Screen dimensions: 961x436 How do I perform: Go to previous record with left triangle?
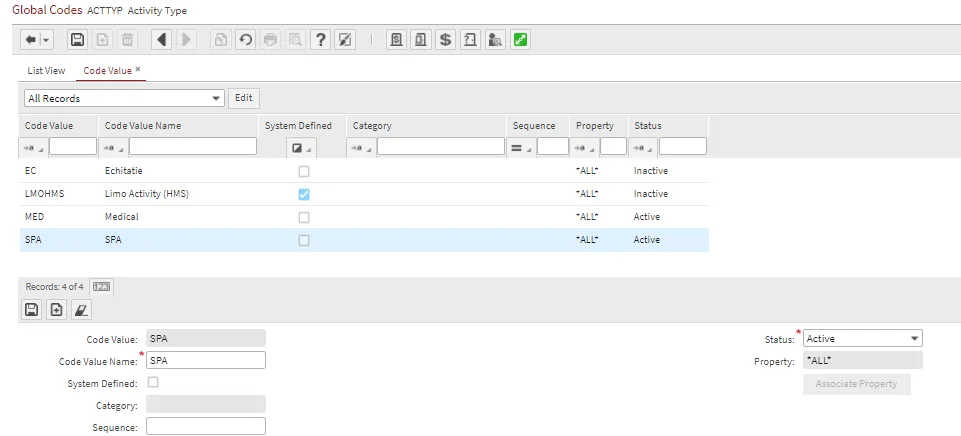pos(161,40)
